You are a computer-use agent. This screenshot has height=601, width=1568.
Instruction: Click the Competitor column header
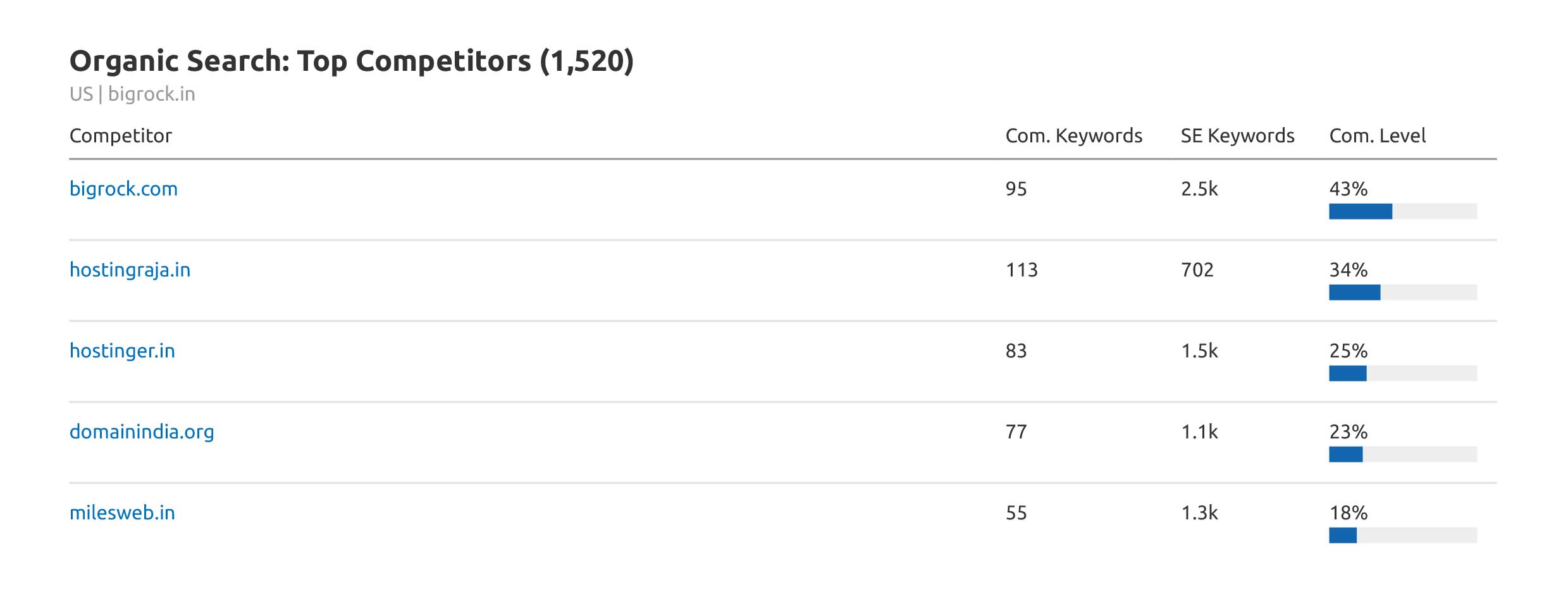pyautogui.click(x=120, y=135)
